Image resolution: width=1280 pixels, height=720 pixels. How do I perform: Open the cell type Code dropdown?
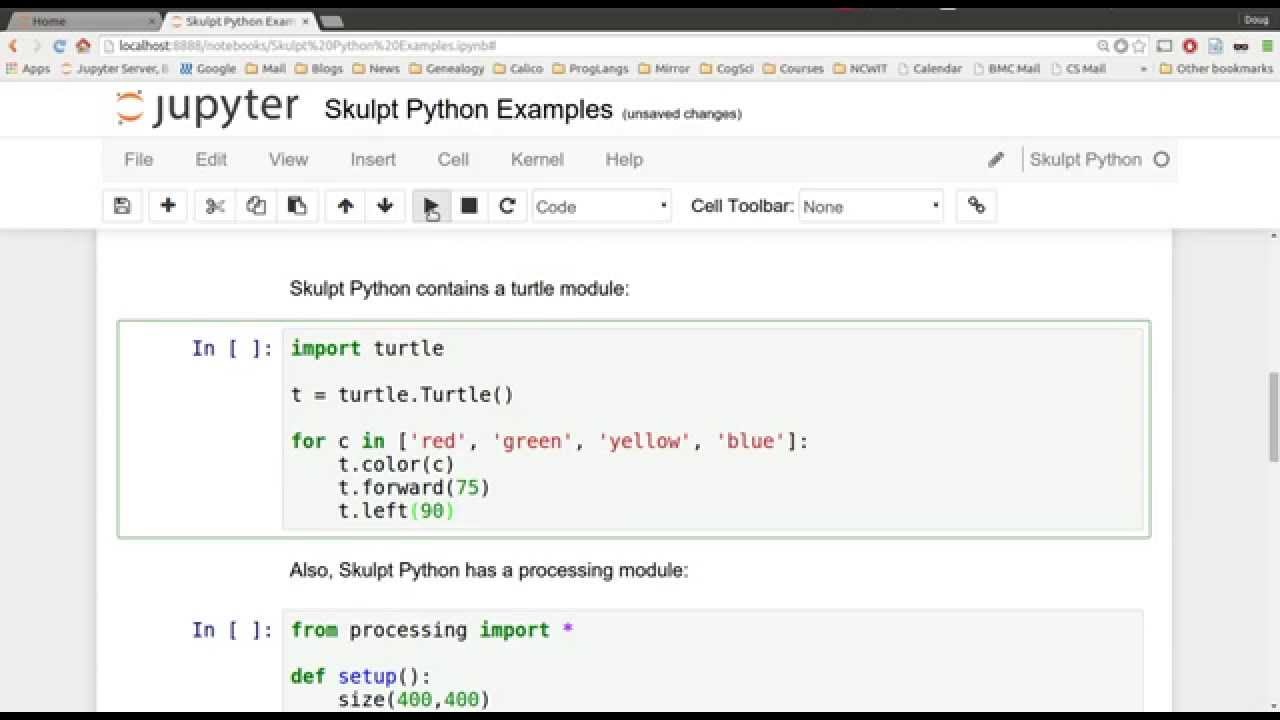(x=602, y=206)
